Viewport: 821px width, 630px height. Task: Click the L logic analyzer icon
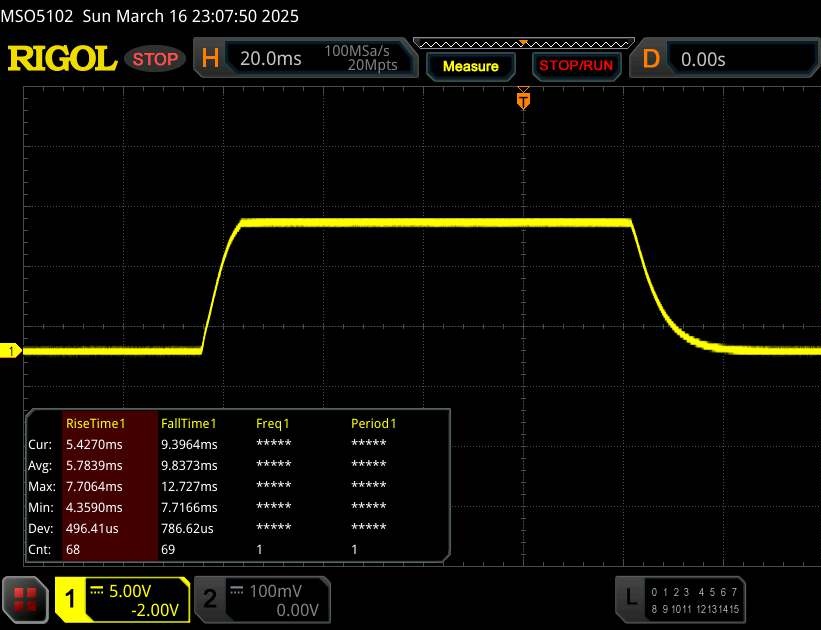pyautogui.click(x=630, y=598)
